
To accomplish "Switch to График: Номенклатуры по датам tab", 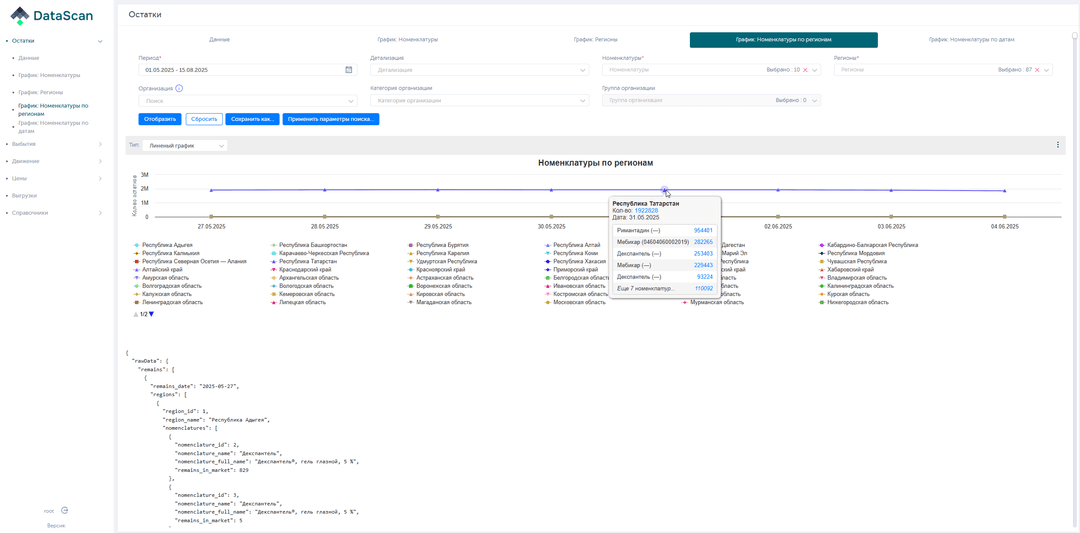I will [971, 40].
